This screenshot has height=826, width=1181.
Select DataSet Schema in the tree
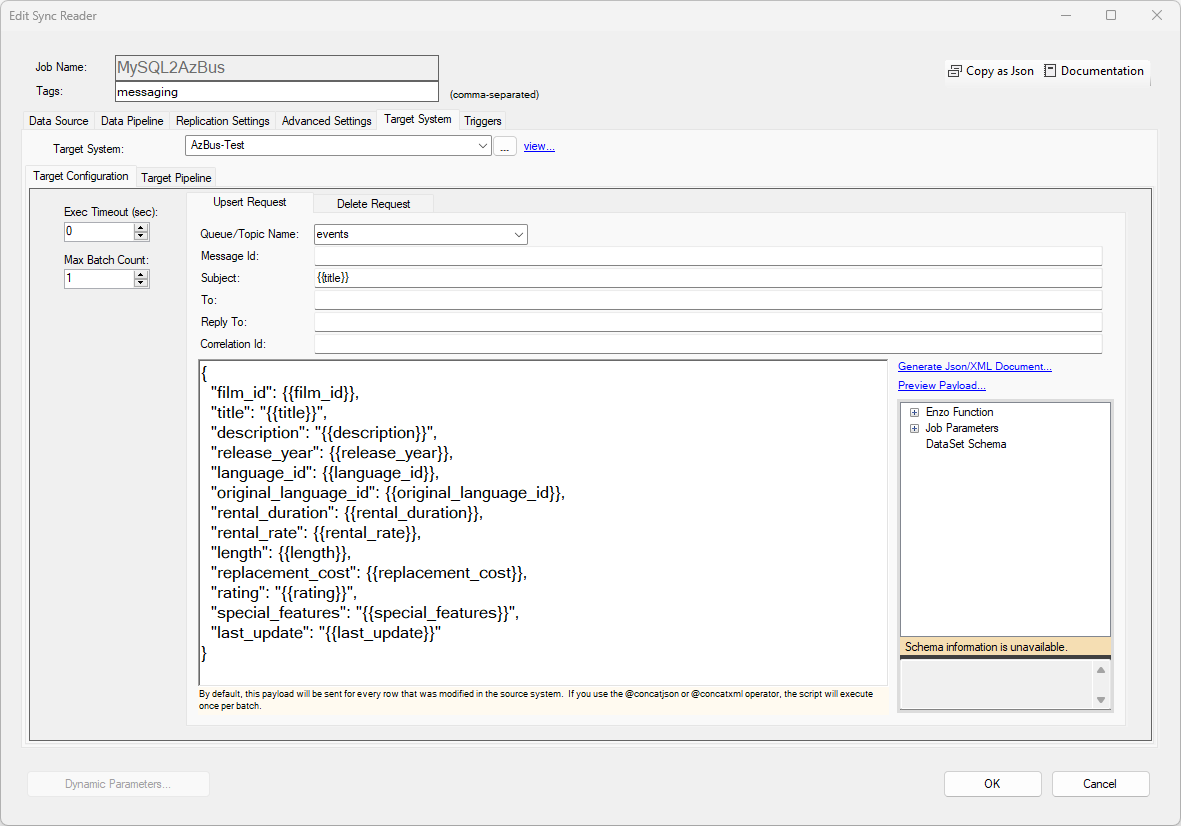click(x=966, y=444)
